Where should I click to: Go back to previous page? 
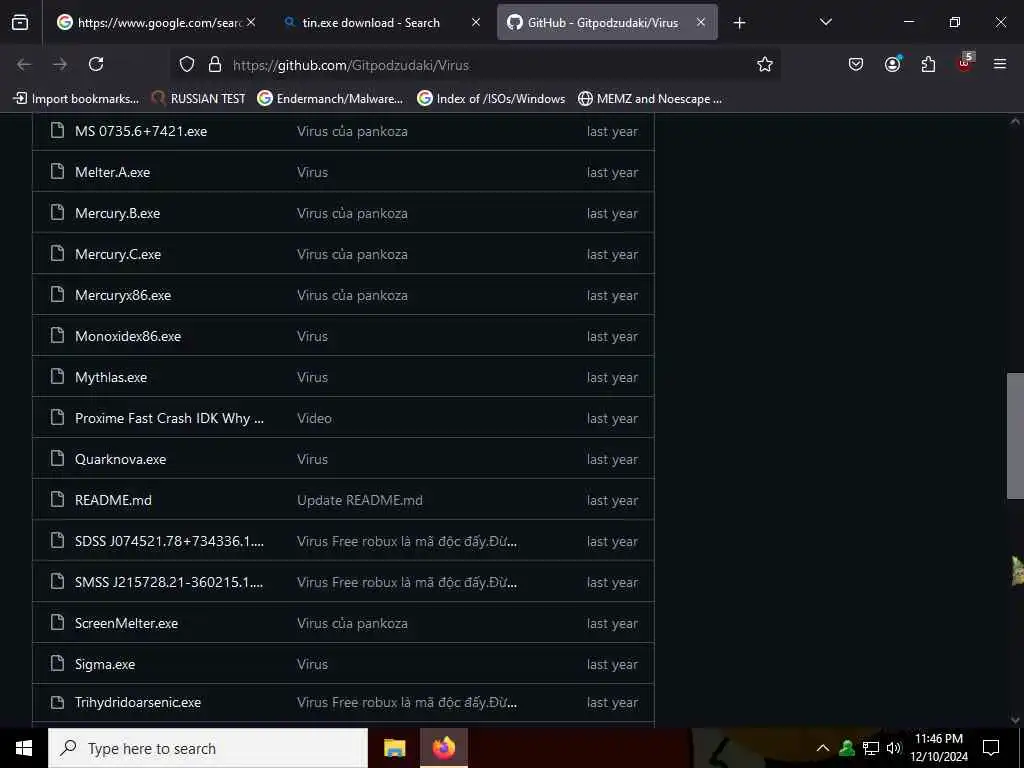[24, 64]
